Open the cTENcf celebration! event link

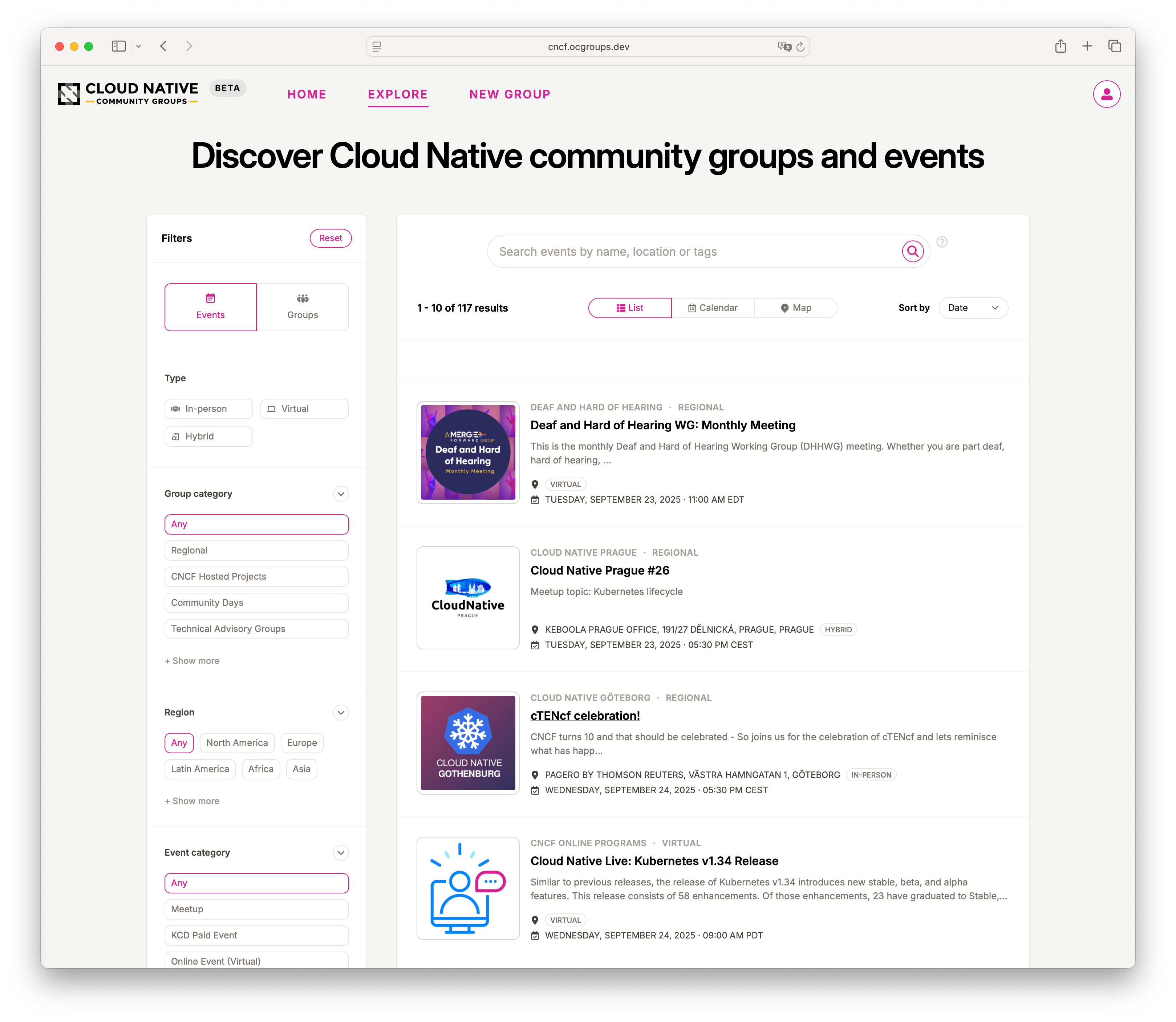tap(585, 716)
